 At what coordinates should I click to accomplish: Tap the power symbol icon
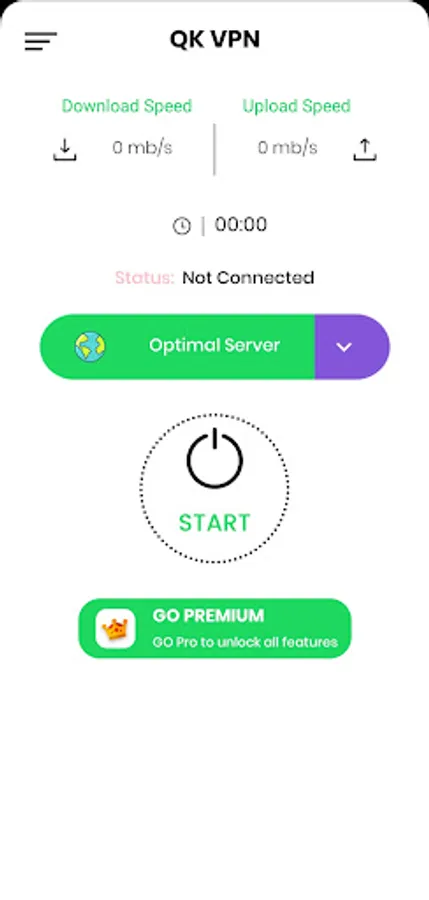tap(215, 458)
